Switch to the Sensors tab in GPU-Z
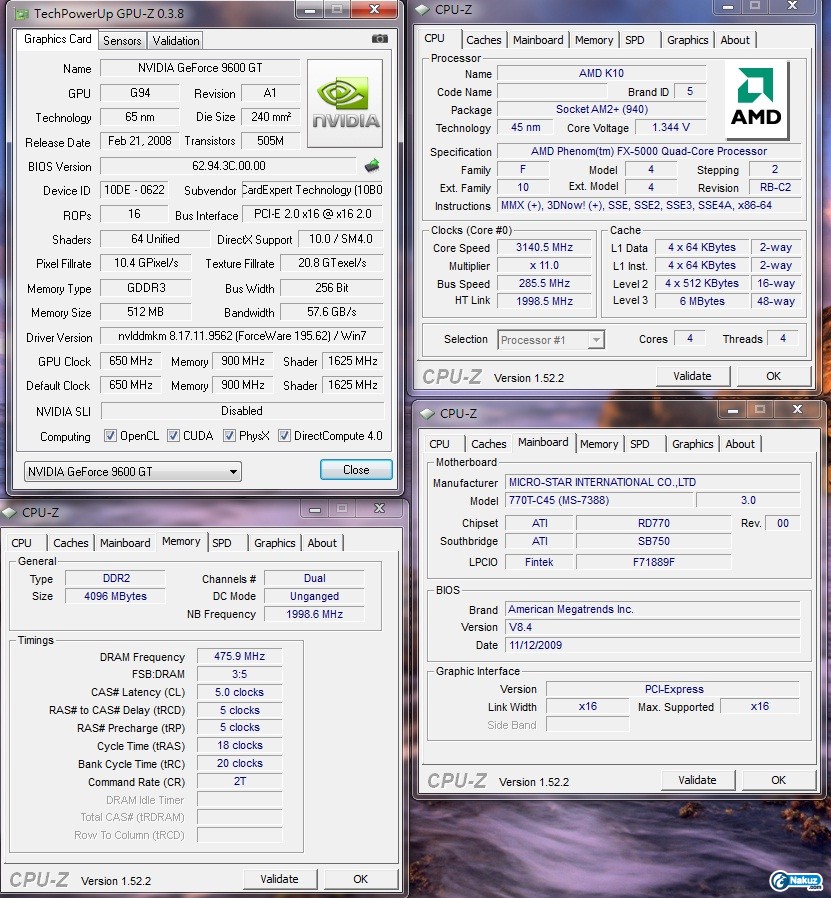Image resolution: width=831 pixels, height=898 pixels. [x=122, y=41]
